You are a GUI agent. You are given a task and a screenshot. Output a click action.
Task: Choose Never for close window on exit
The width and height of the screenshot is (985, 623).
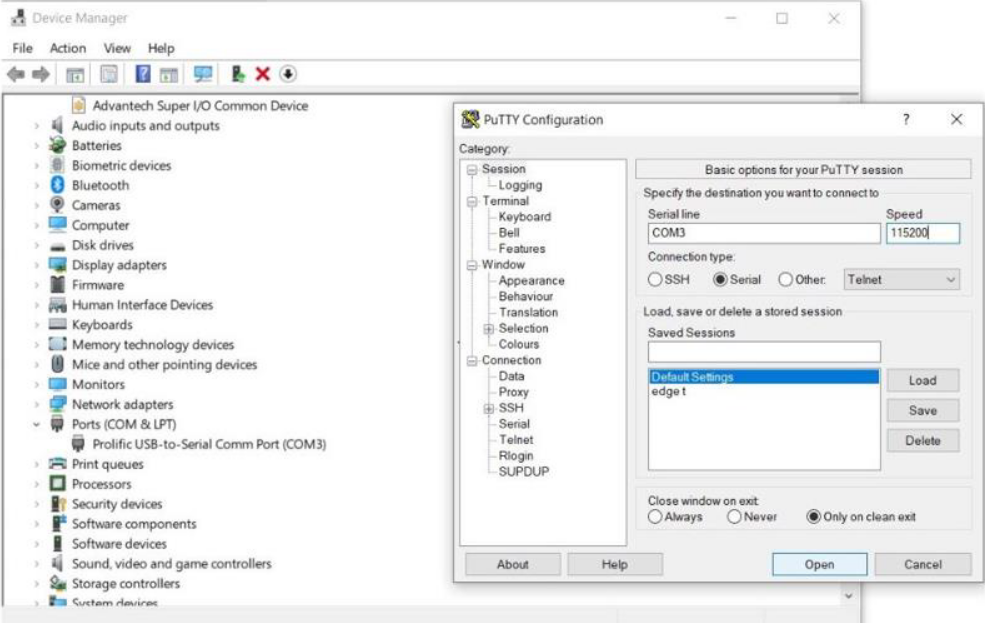pyautogui.click(x=734, y=517)
